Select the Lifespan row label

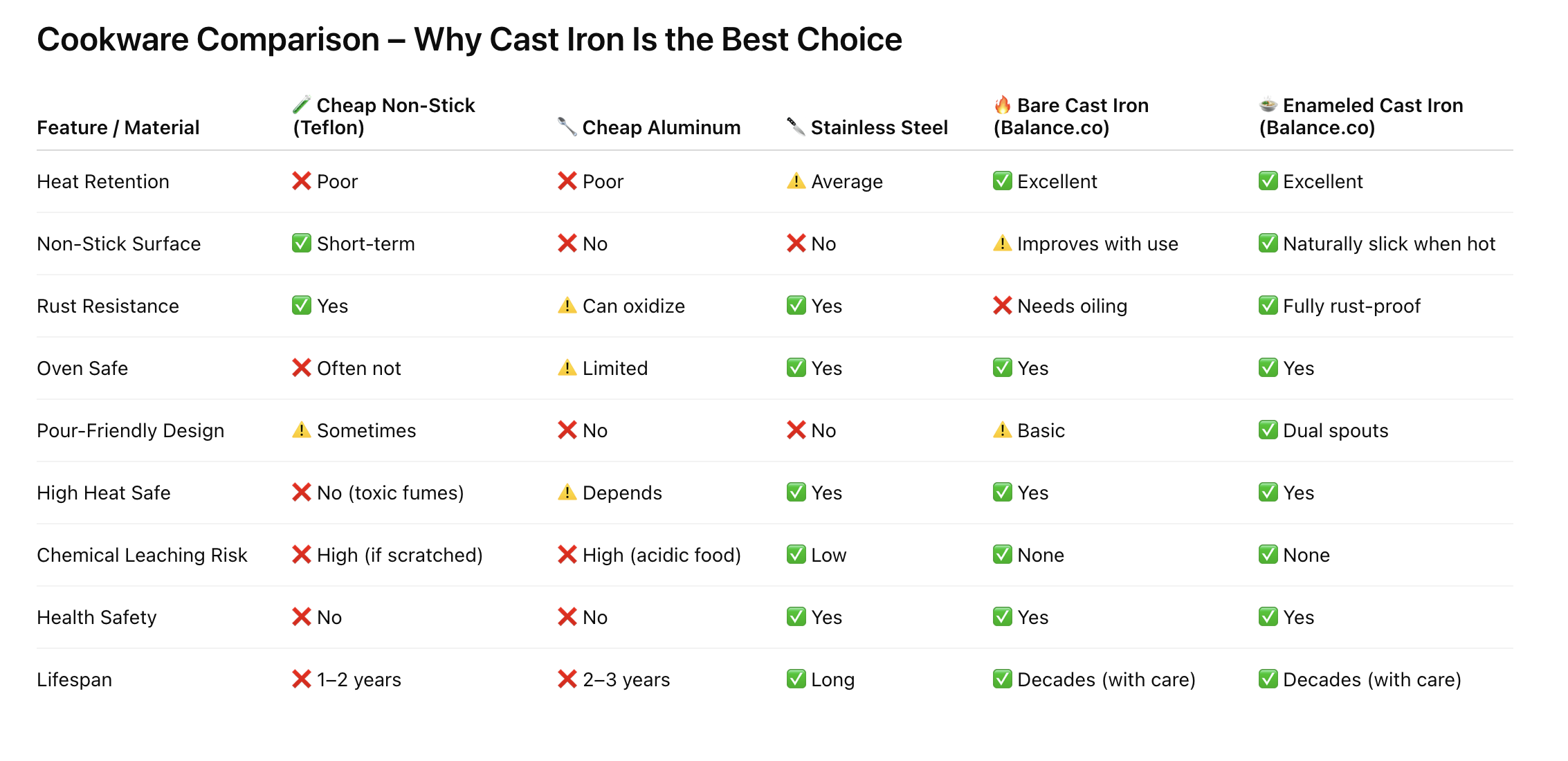[x=74, y=679]
